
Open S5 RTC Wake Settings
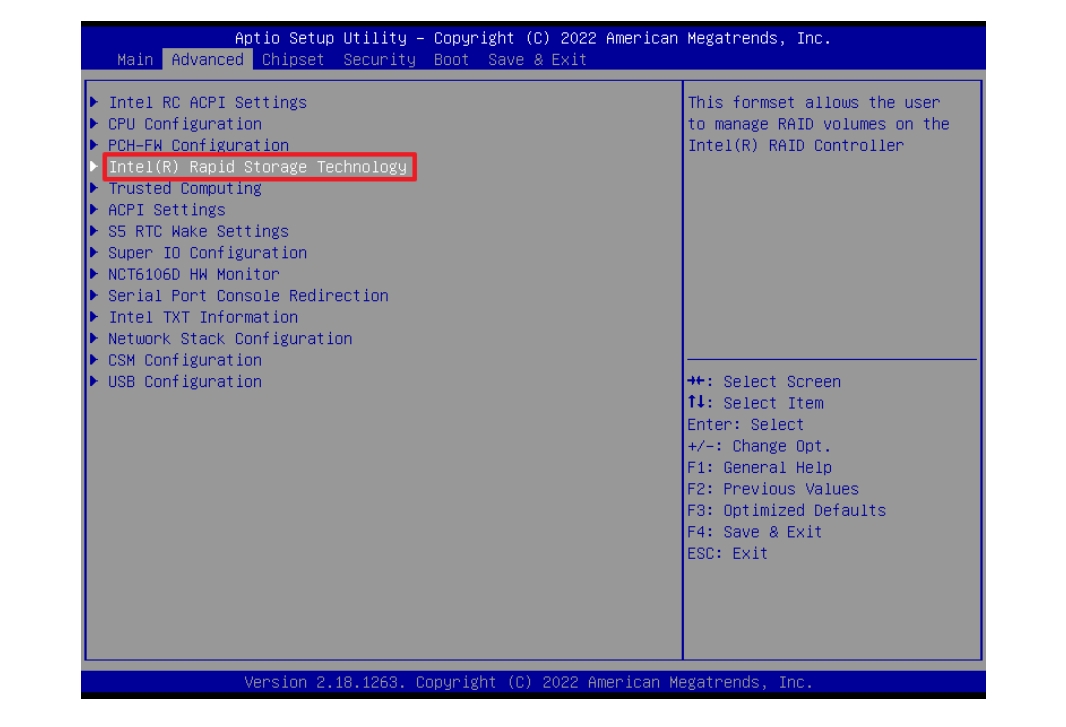pyautogui.click(x=198, y=232)
